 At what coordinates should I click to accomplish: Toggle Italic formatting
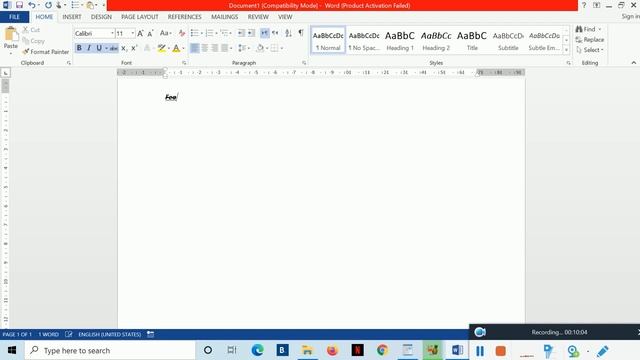coord(89,48)
